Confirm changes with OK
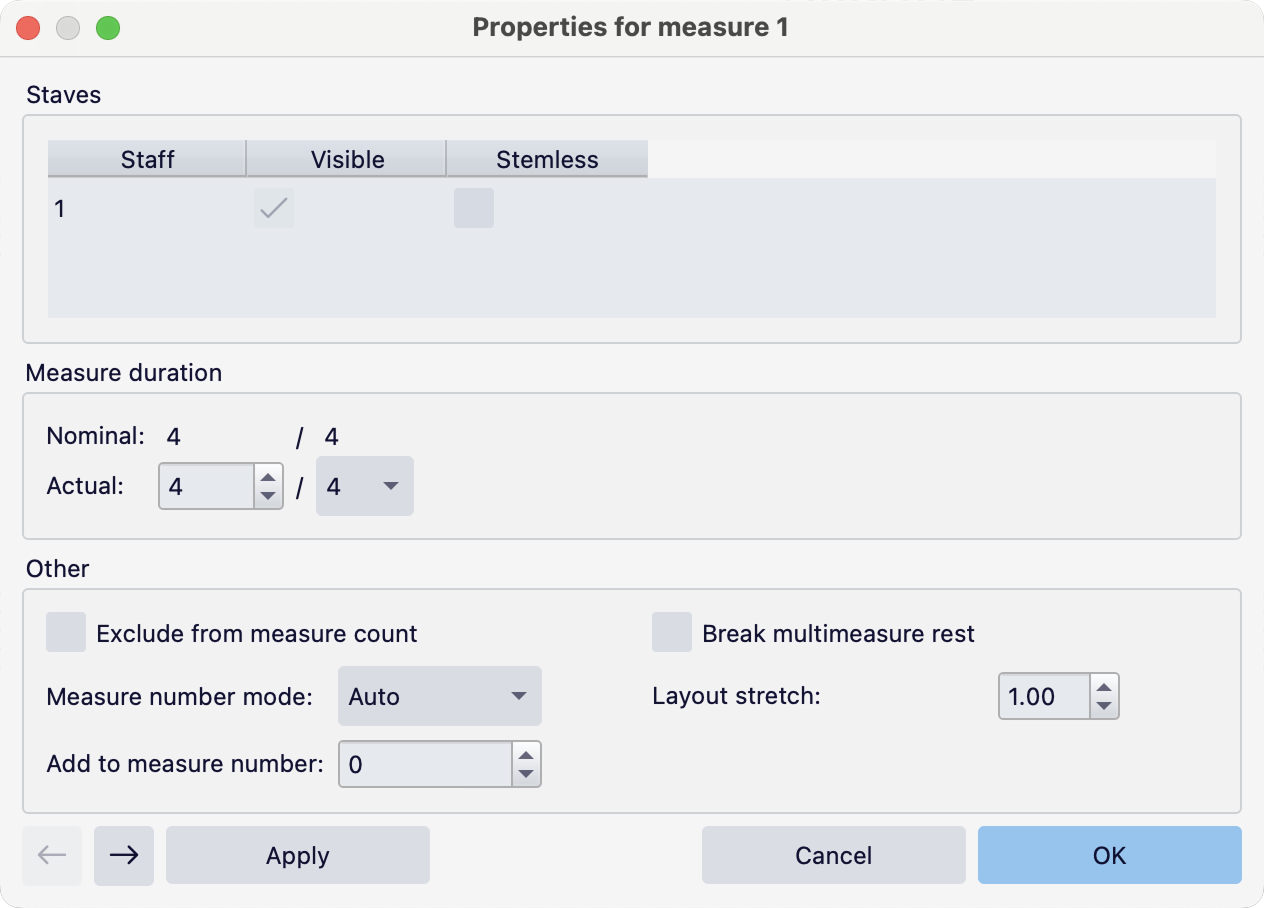This screenshot has height=908, width=1264. 1109,855
